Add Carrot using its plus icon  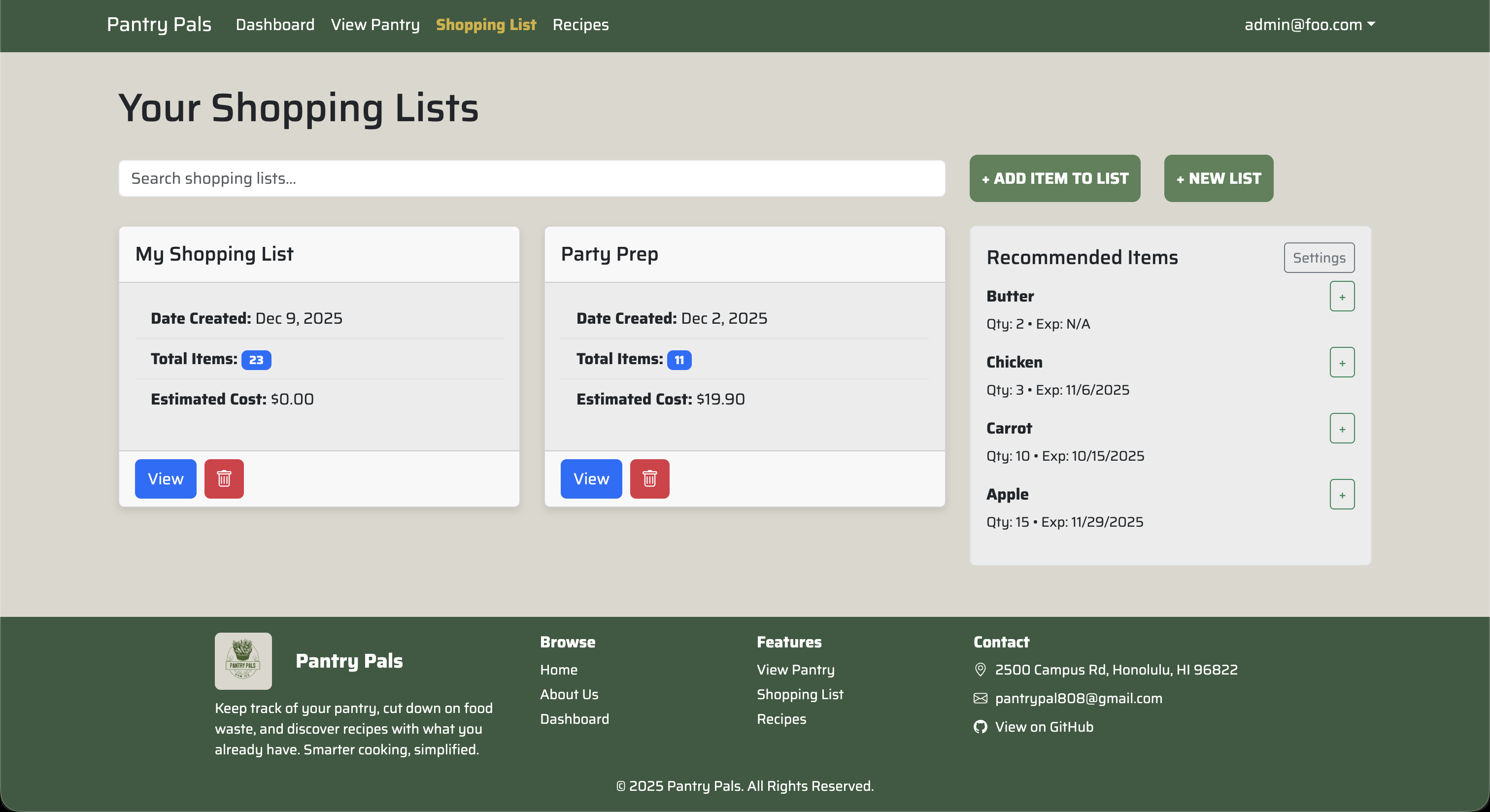[x=1343, y=429]
